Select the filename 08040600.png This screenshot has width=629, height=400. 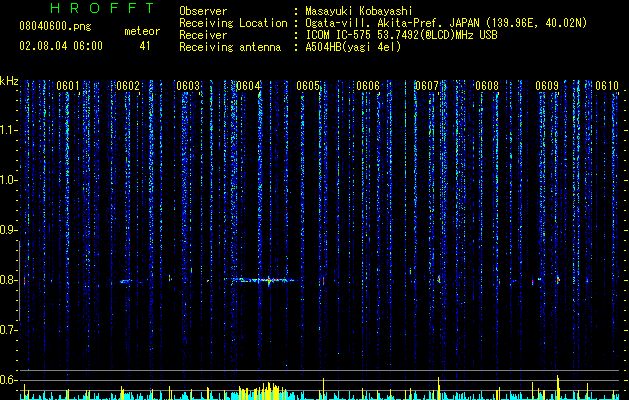click(x=55, y=27)
